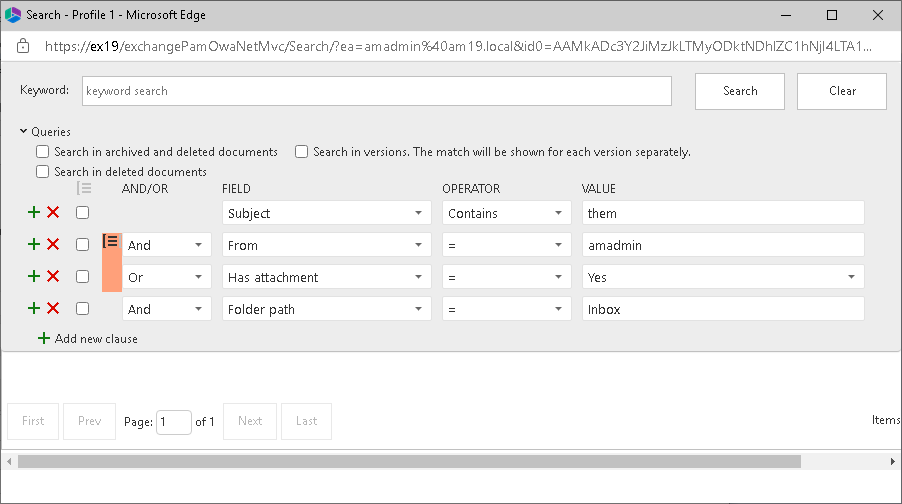The width and height of the screenshot is (902, 504).
Task: Open the Or conjunction dropdown
Action: point(167,277)
